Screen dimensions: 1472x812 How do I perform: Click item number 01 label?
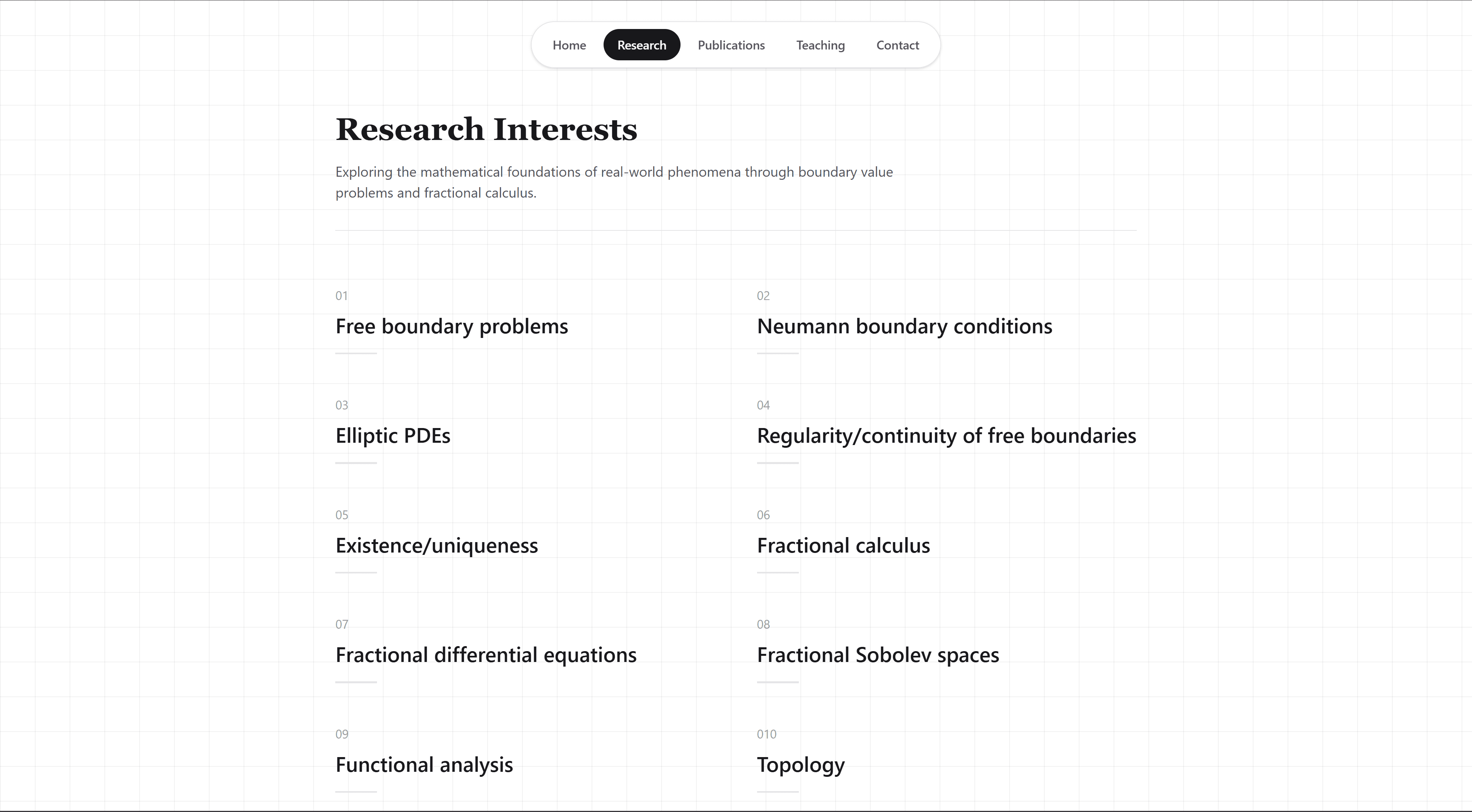point(342,295)
